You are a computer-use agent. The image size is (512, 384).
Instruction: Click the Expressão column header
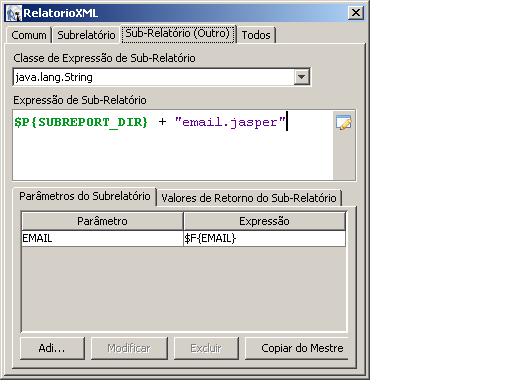coord(264,221)
